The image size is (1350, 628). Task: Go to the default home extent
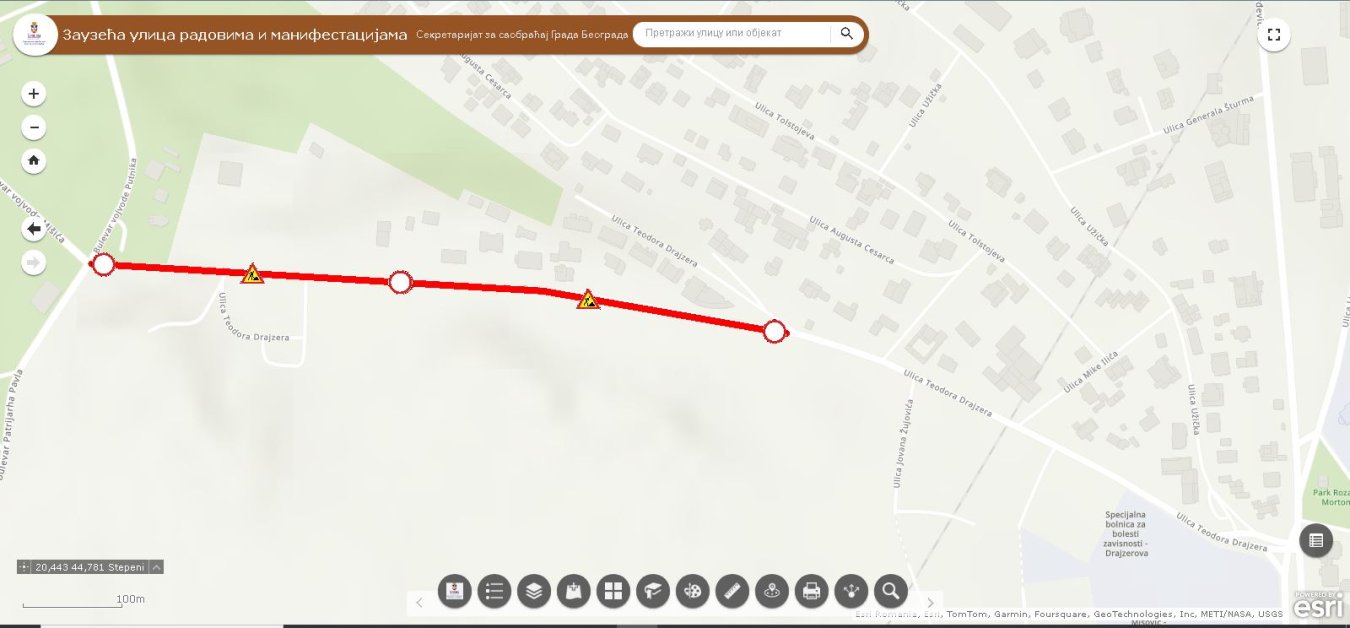pyautogui.click(x=34, y=160)
